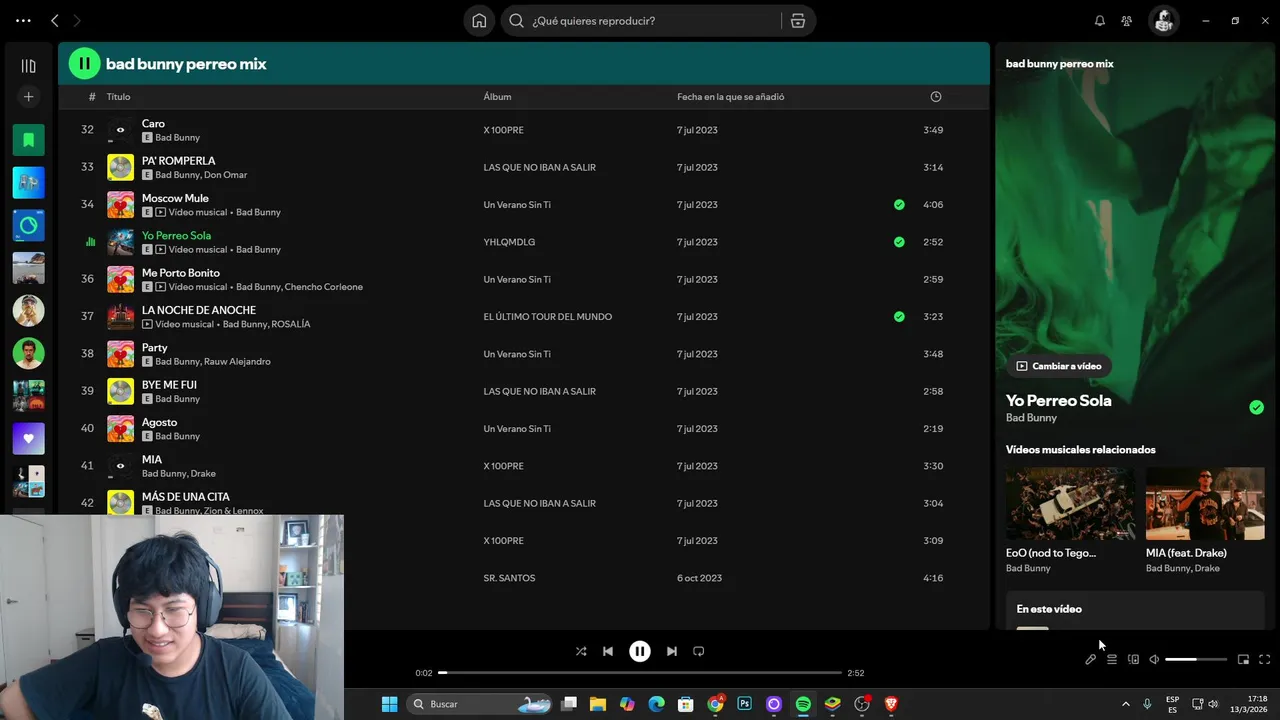Click the Agosto album cover thumbnail
Screen dimensions: 1280x720
click(120, 429)
